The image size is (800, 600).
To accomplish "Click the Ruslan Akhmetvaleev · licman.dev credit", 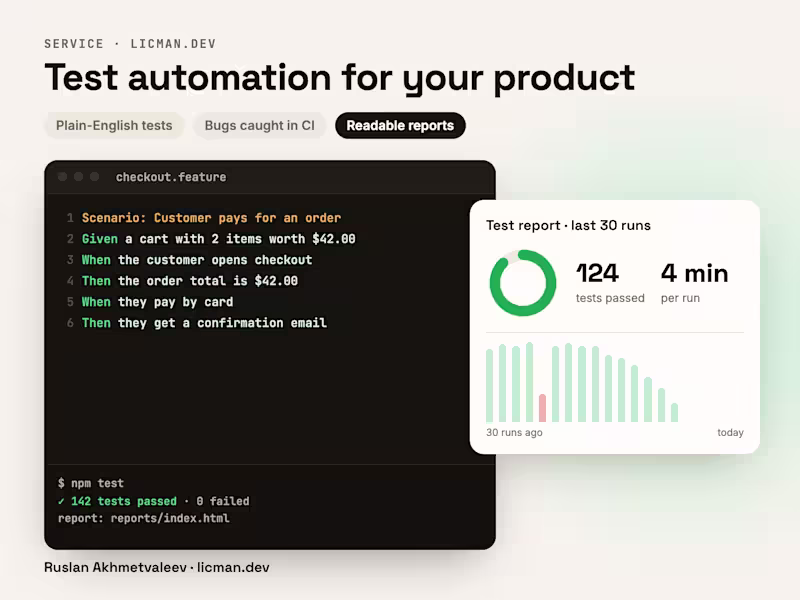I will pos(157,567).
